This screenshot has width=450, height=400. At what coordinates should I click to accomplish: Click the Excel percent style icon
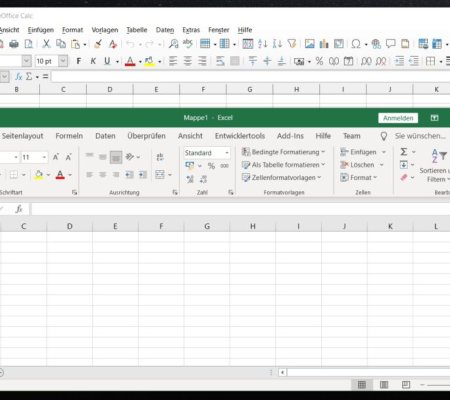click(211, 166)
